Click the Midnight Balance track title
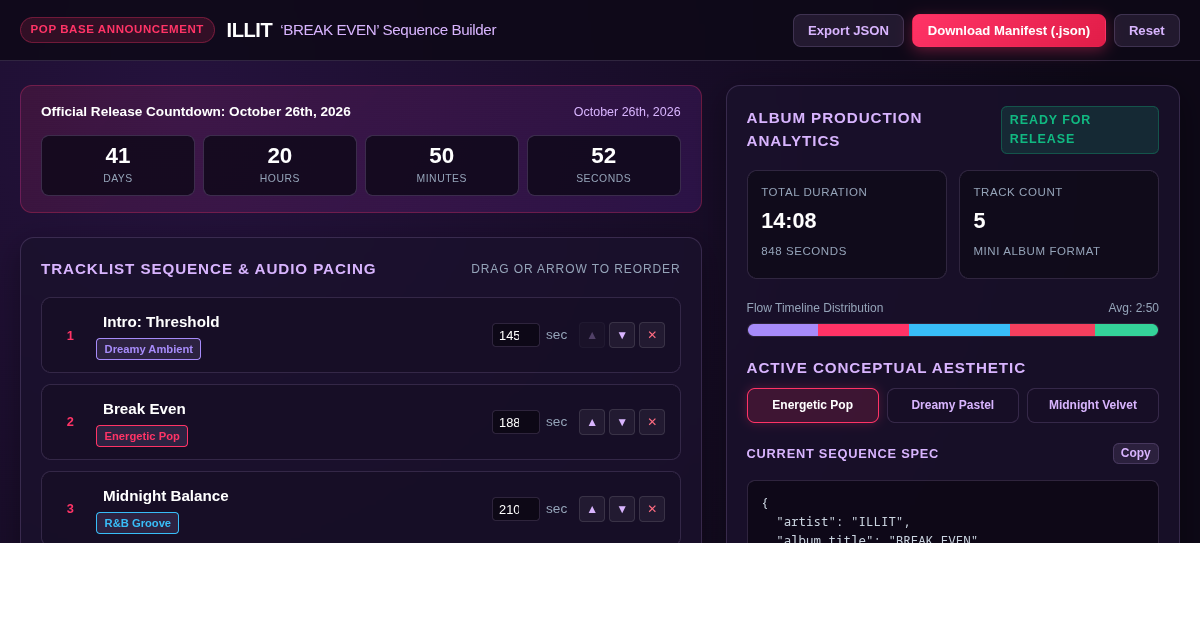The height and width of the screenshot is (630, 1200). click(166, 496)
